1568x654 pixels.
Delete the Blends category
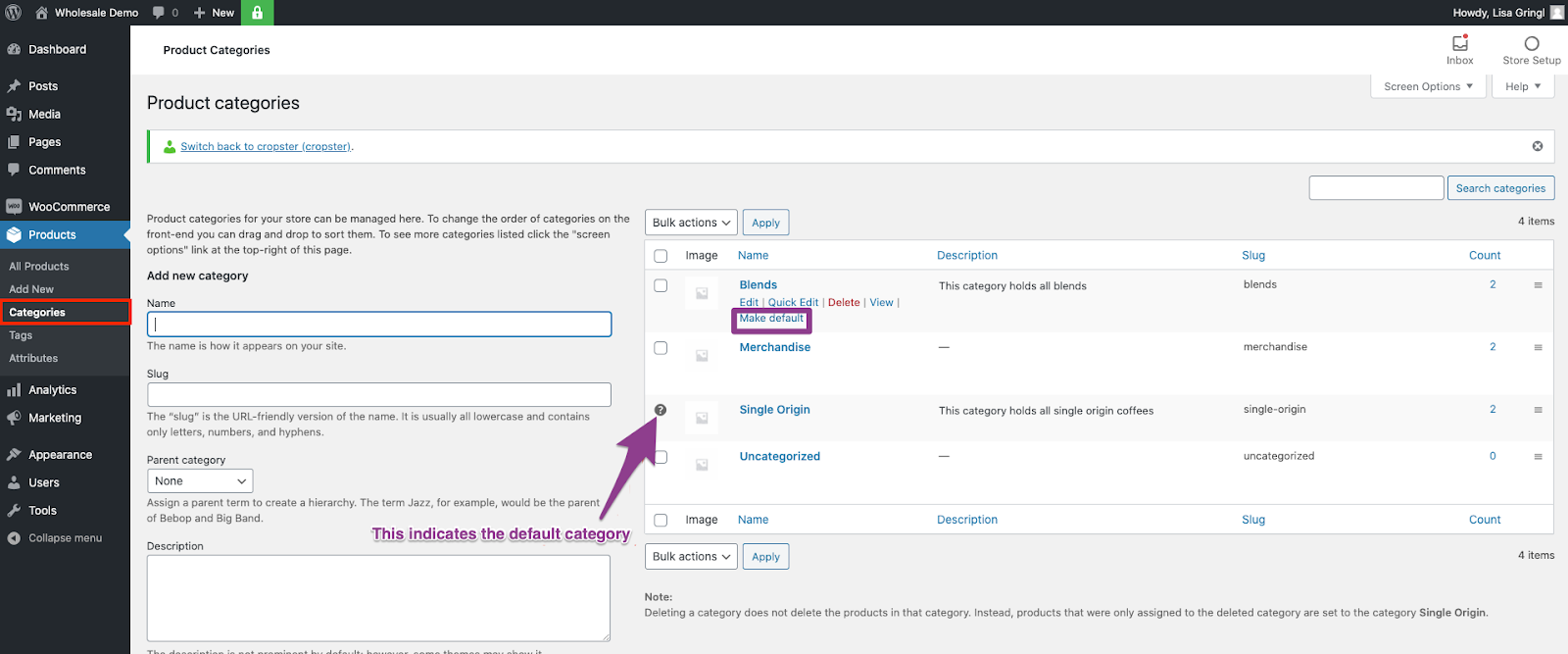pyautogui.click(x=844, y=303)
